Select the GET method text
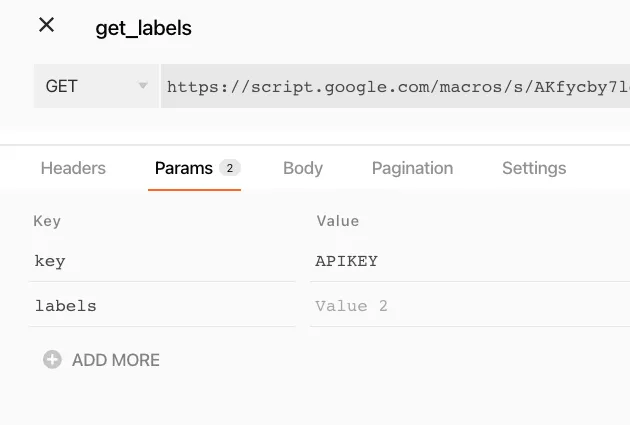The width and height of the screenshot is (630, 425). tap(62, 87)
